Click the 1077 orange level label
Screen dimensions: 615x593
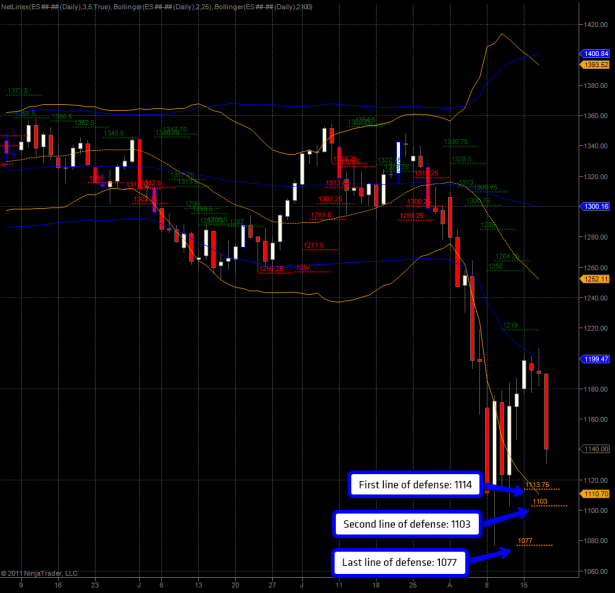525,540
